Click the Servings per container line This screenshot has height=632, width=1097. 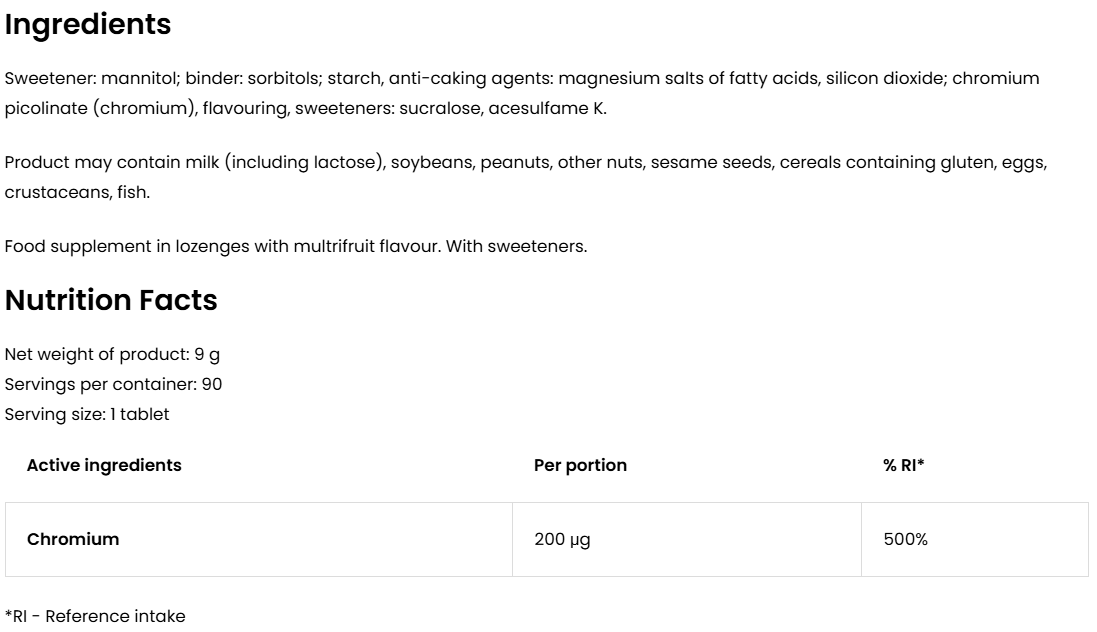[x=113, y=384]
